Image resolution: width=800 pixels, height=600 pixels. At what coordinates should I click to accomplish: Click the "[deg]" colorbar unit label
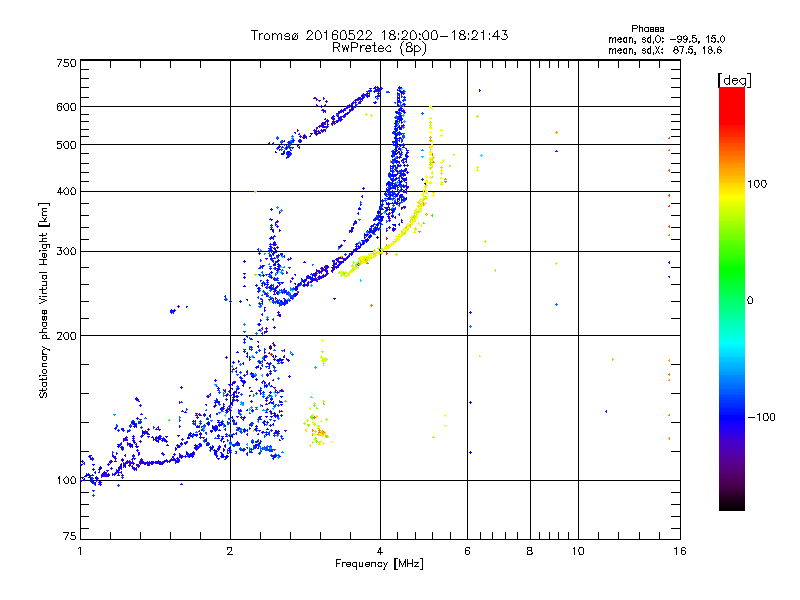[x=734, y=80]
